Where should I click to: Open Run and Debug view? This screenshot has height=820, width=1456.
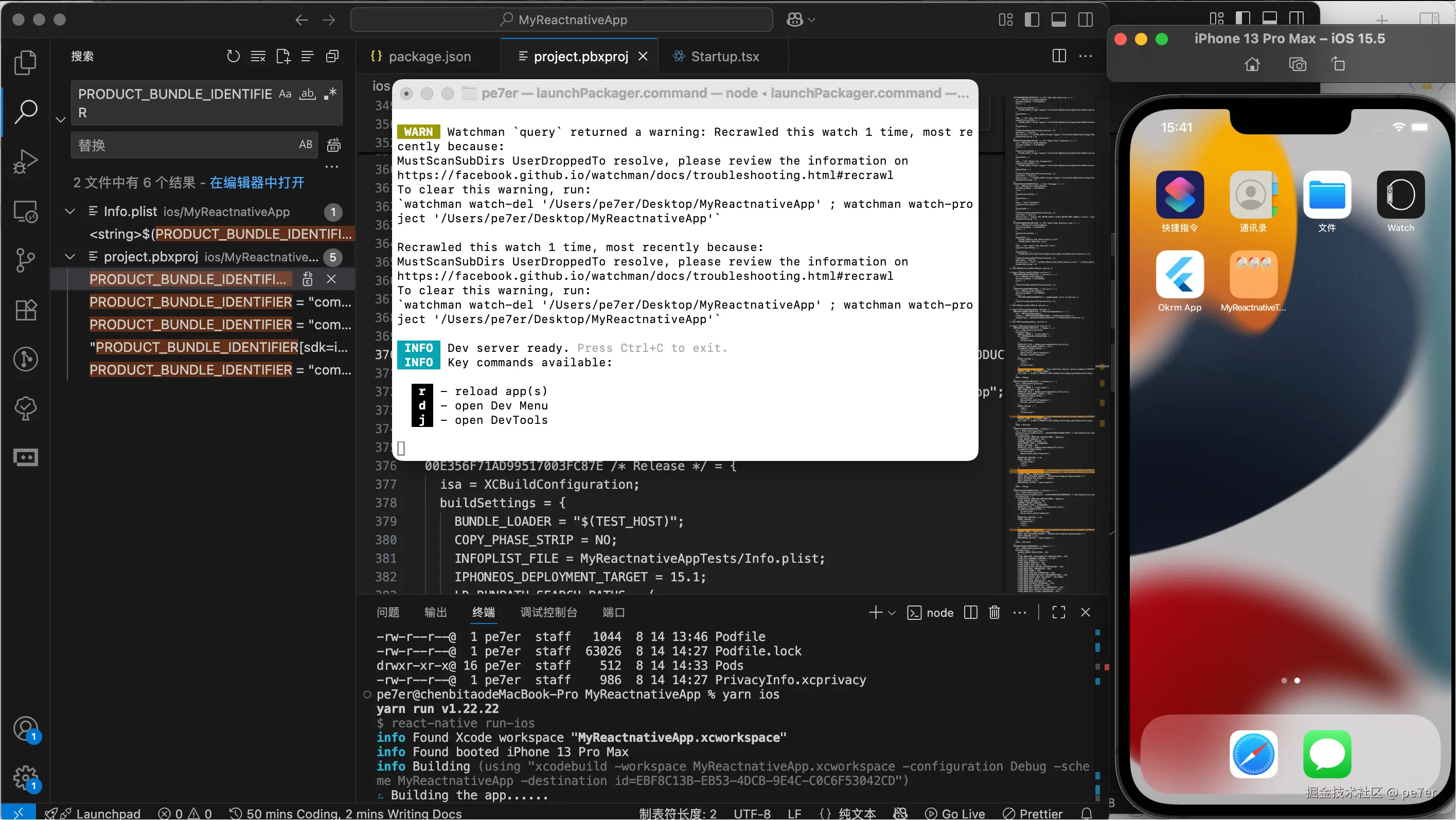(x=25, y=162)
